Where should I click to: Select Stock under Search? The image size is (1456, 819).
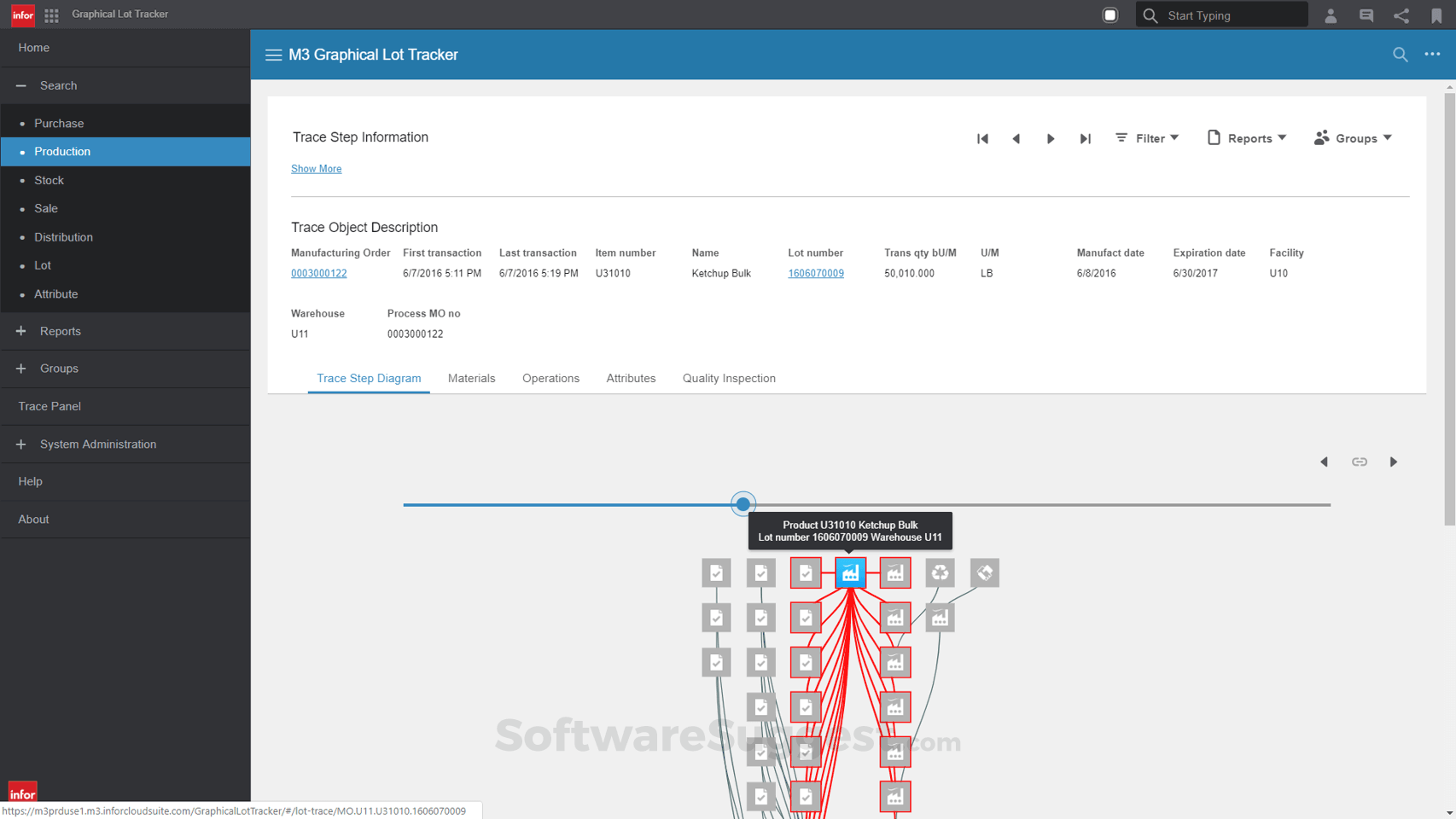tap(125, 180)
